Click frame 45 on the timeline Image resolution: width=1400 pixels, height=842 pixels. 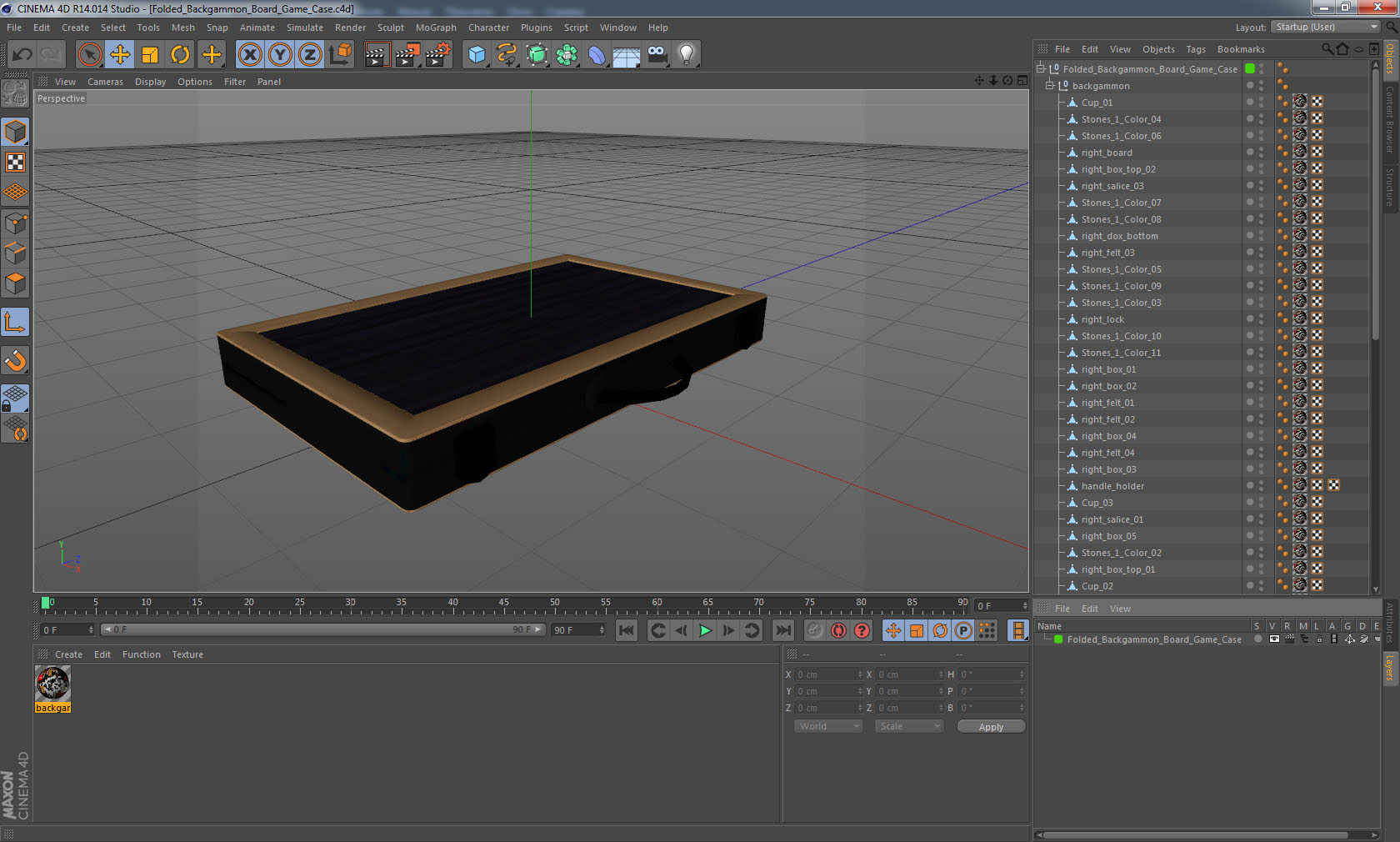[503, 604]
